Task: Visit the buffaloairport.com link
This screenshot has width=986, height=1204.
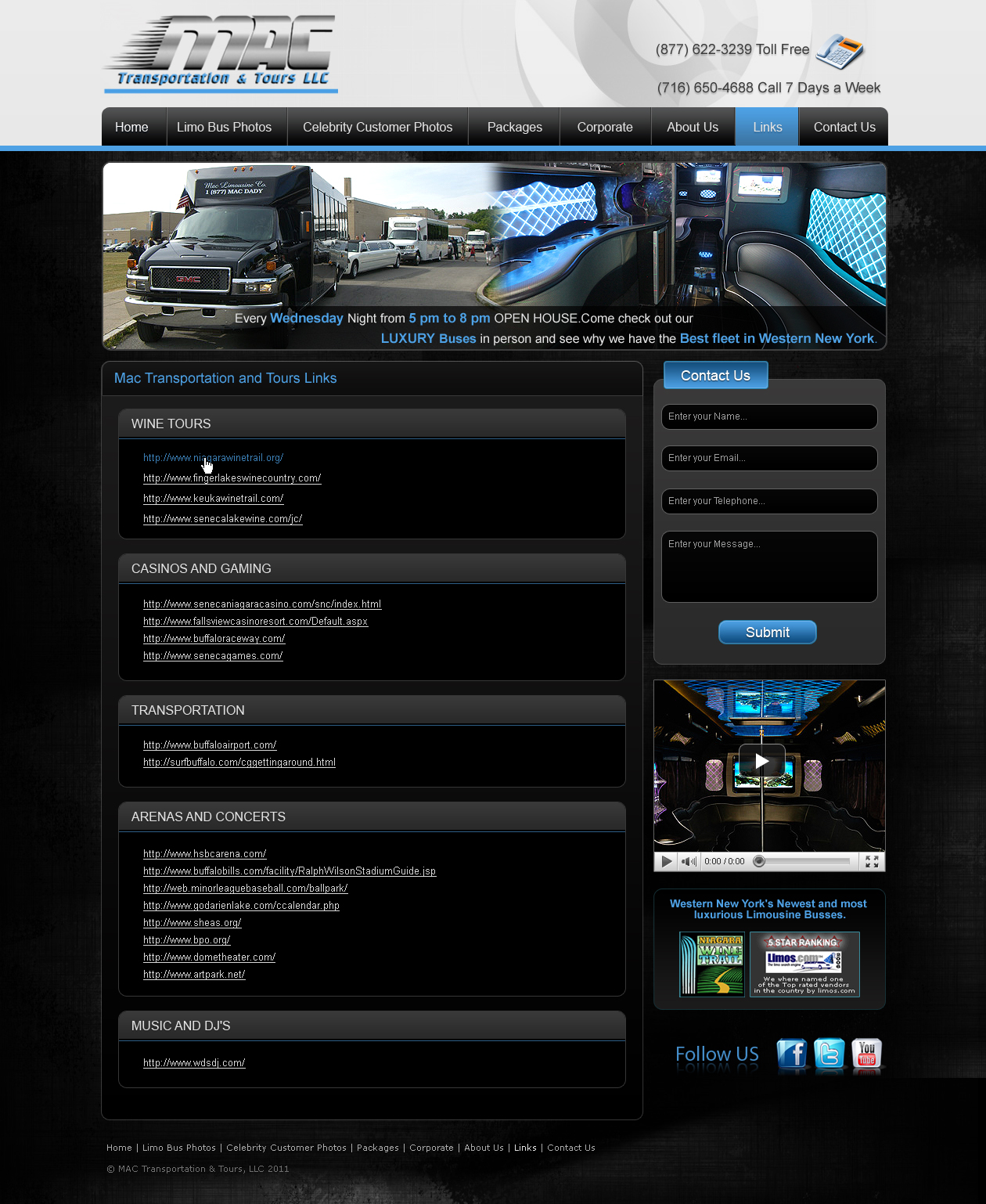Action: tap(210, 745)
